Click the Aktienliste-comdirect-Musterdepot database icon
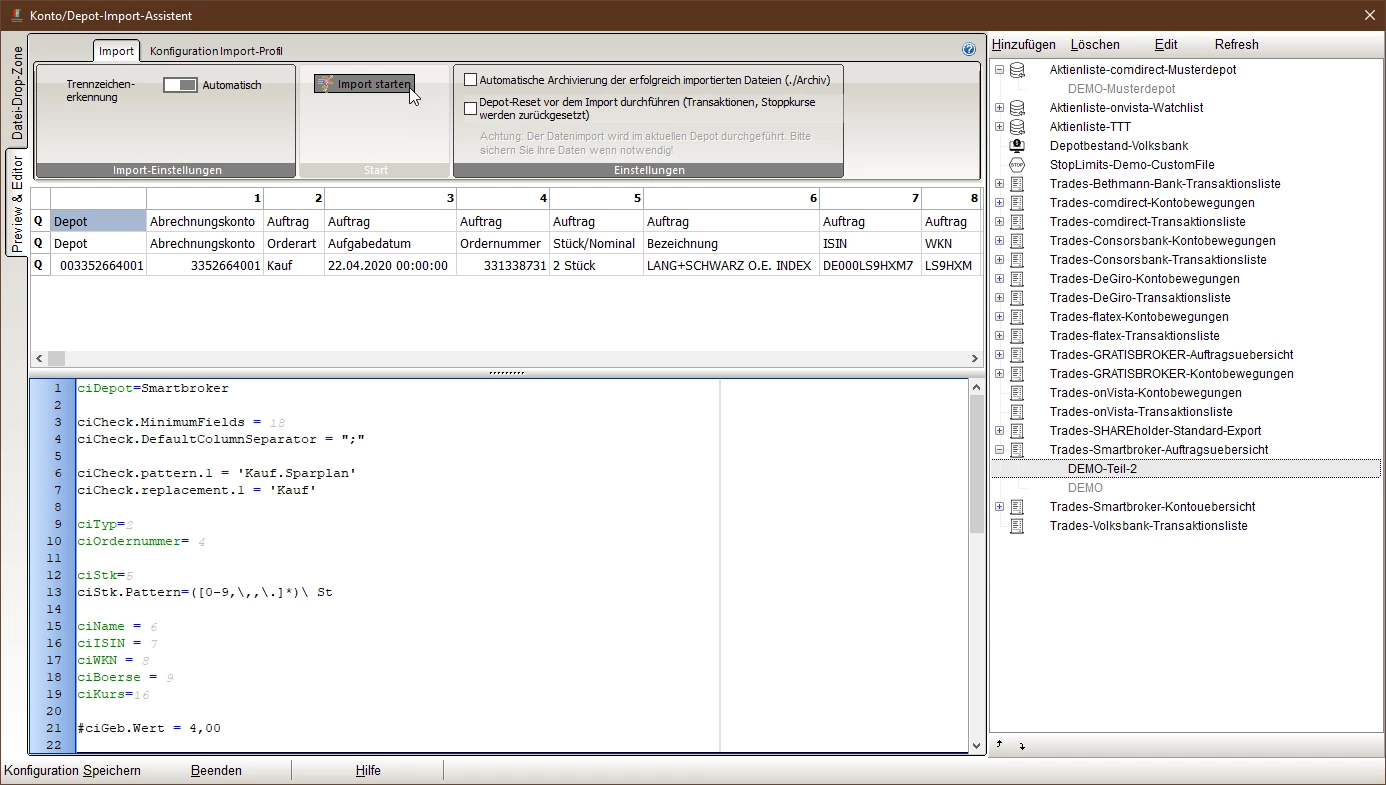The width and height of the screenshot is (1386, 785). pos(1017,70)
